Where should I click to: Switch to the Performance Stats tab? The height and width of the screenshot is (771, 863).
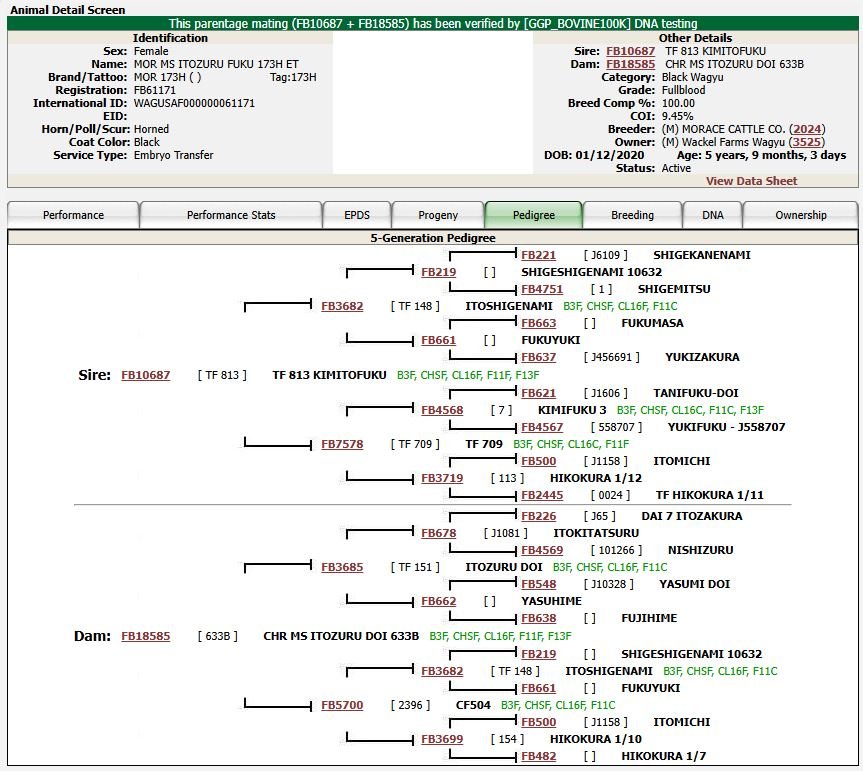[231, 215]
